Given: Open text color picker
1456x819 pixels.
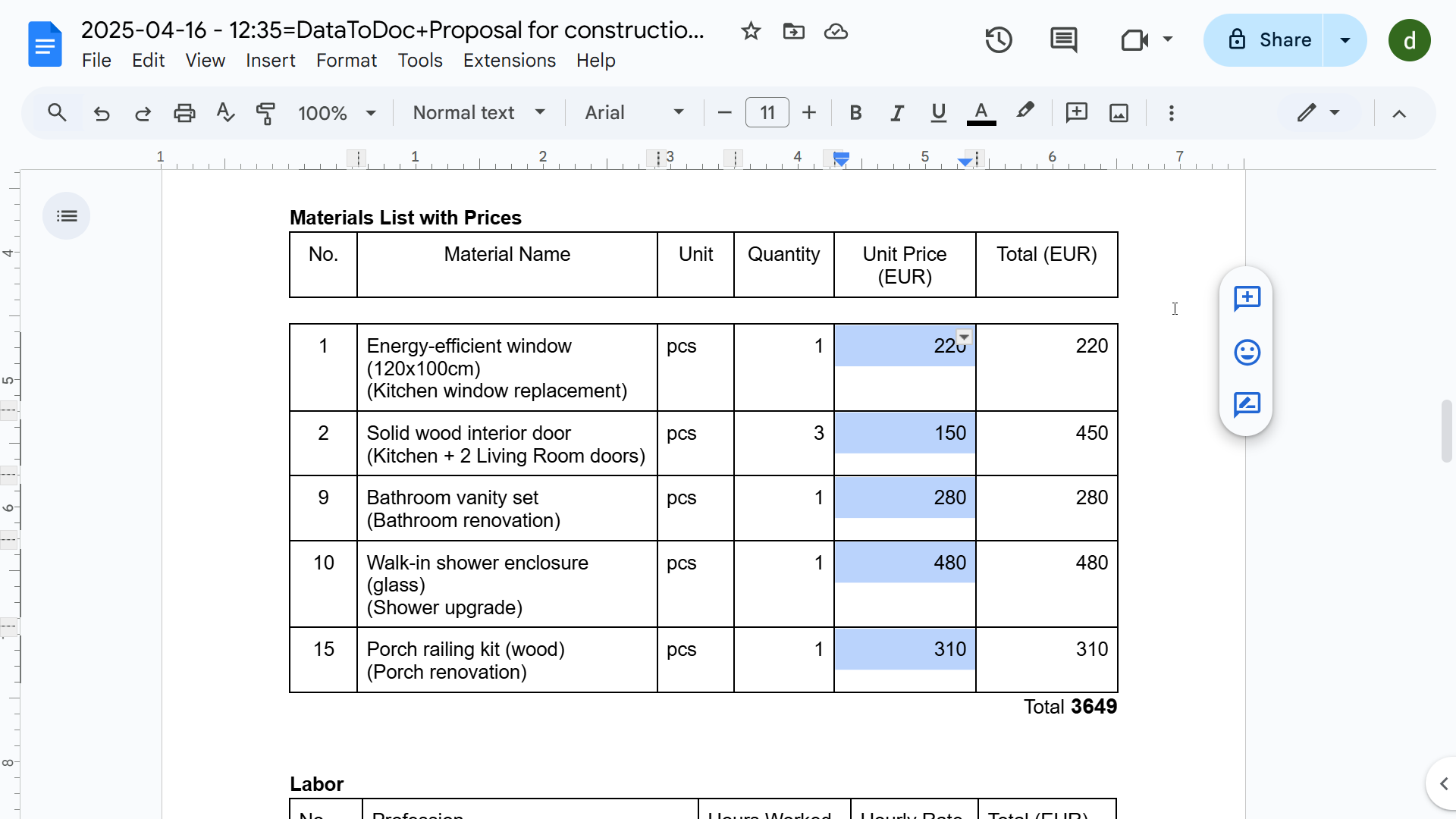Looking at the screenshot, I should coord(981,113).
